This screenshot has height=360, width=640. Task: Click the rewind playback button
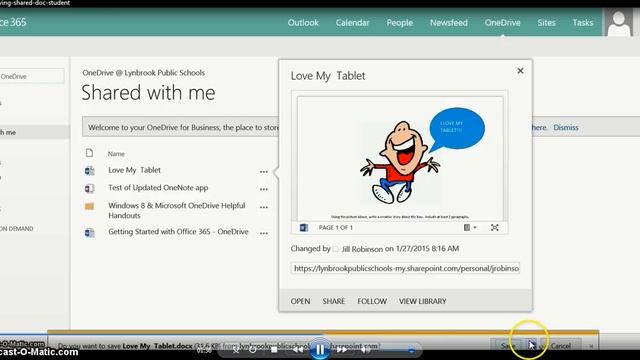(x=298, y=349)
